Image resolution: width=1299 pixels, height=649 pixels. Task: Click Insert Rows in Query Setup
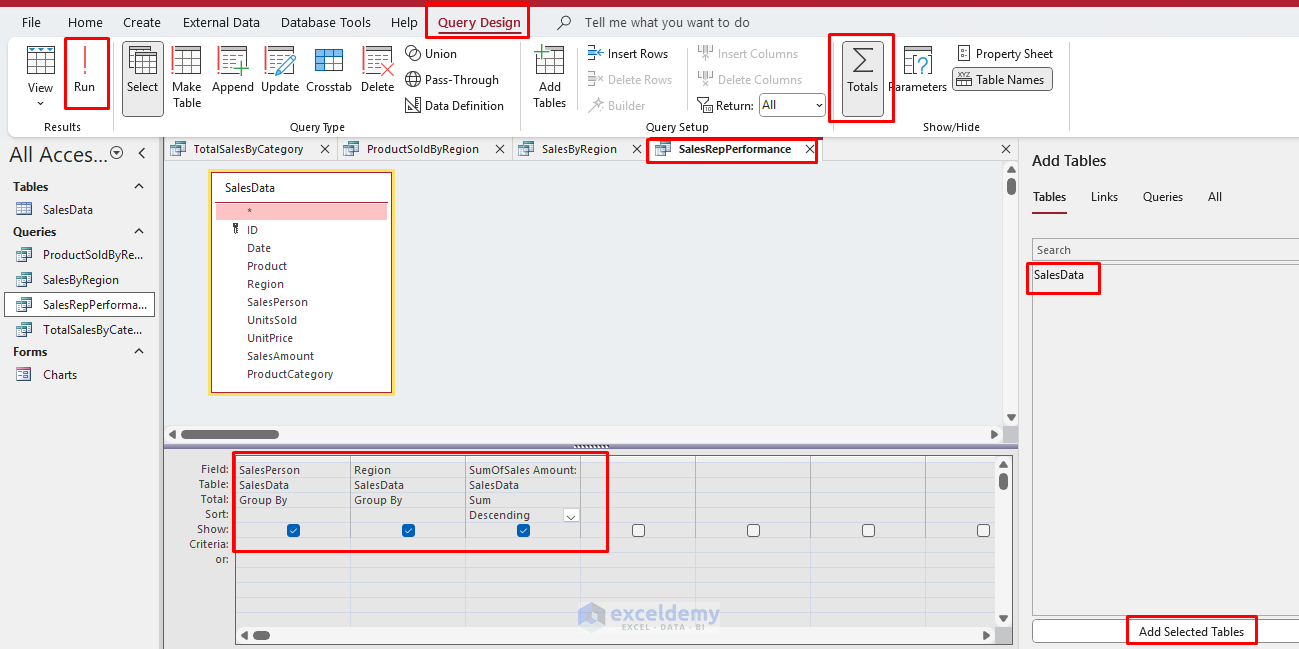628,54
